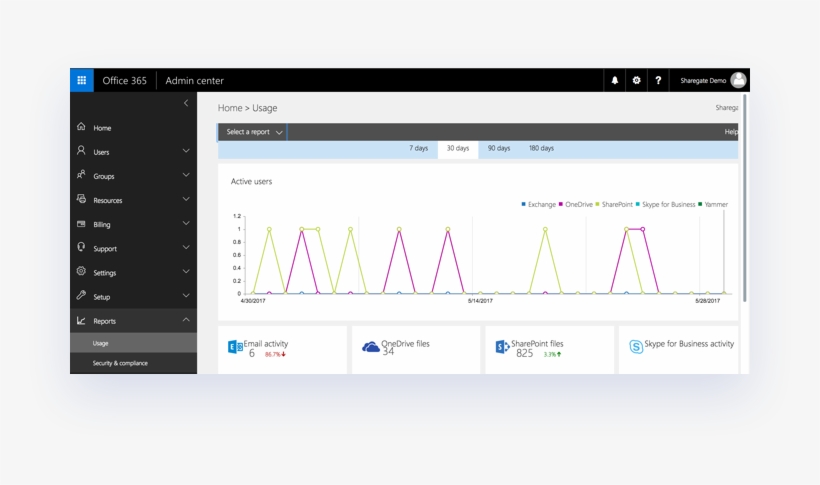Click the Help link in report bar
Screen dimensions: 820x485
(x=731, y=132)
